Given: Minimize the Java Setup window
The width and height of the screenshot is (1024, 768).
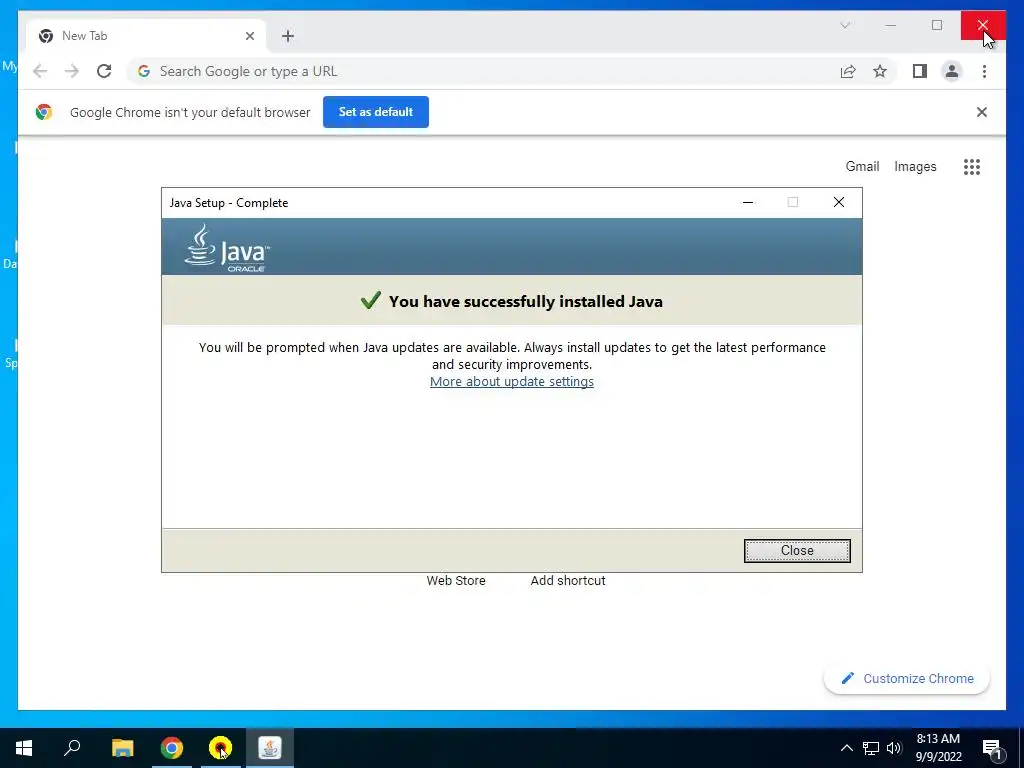Looking at the screenshot, I should point(748,202).
